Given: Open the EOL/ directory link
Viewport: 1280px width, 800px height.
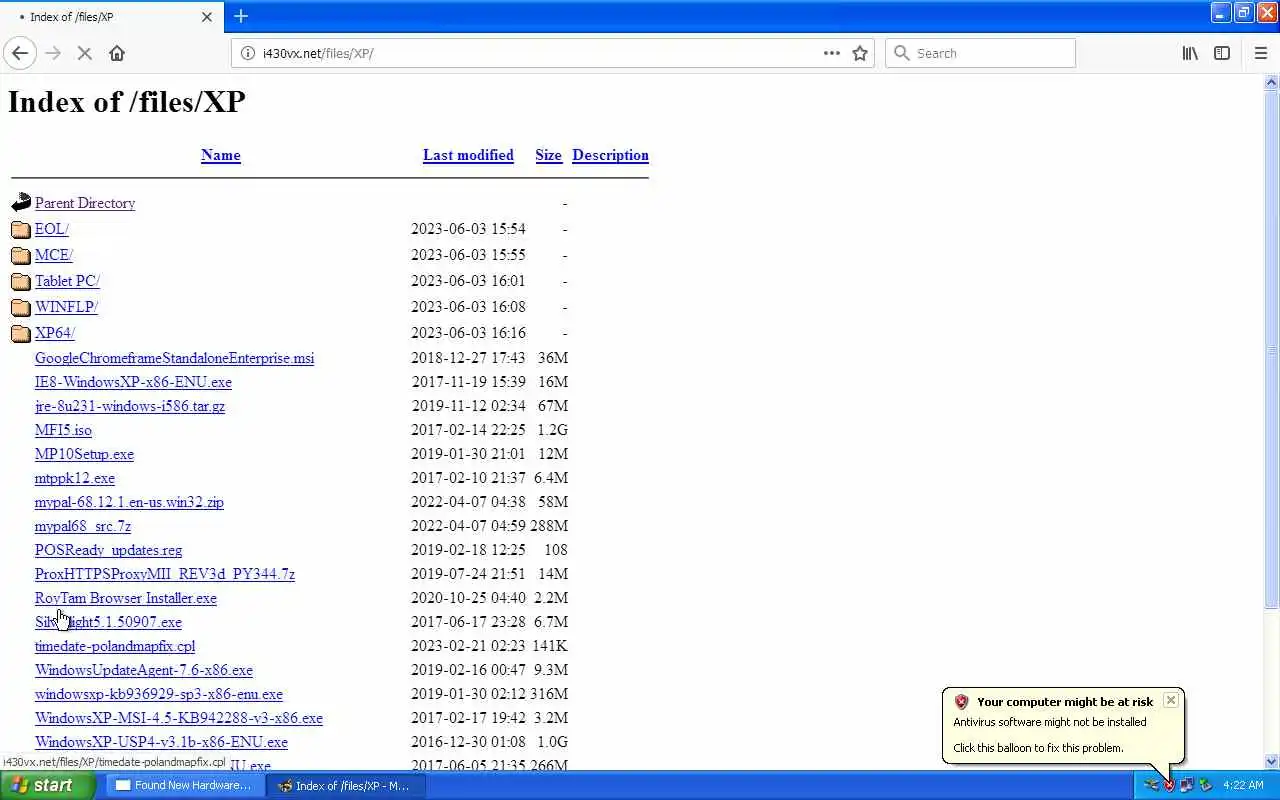Looking at the screenshot, I should click(x=51, y=229).
